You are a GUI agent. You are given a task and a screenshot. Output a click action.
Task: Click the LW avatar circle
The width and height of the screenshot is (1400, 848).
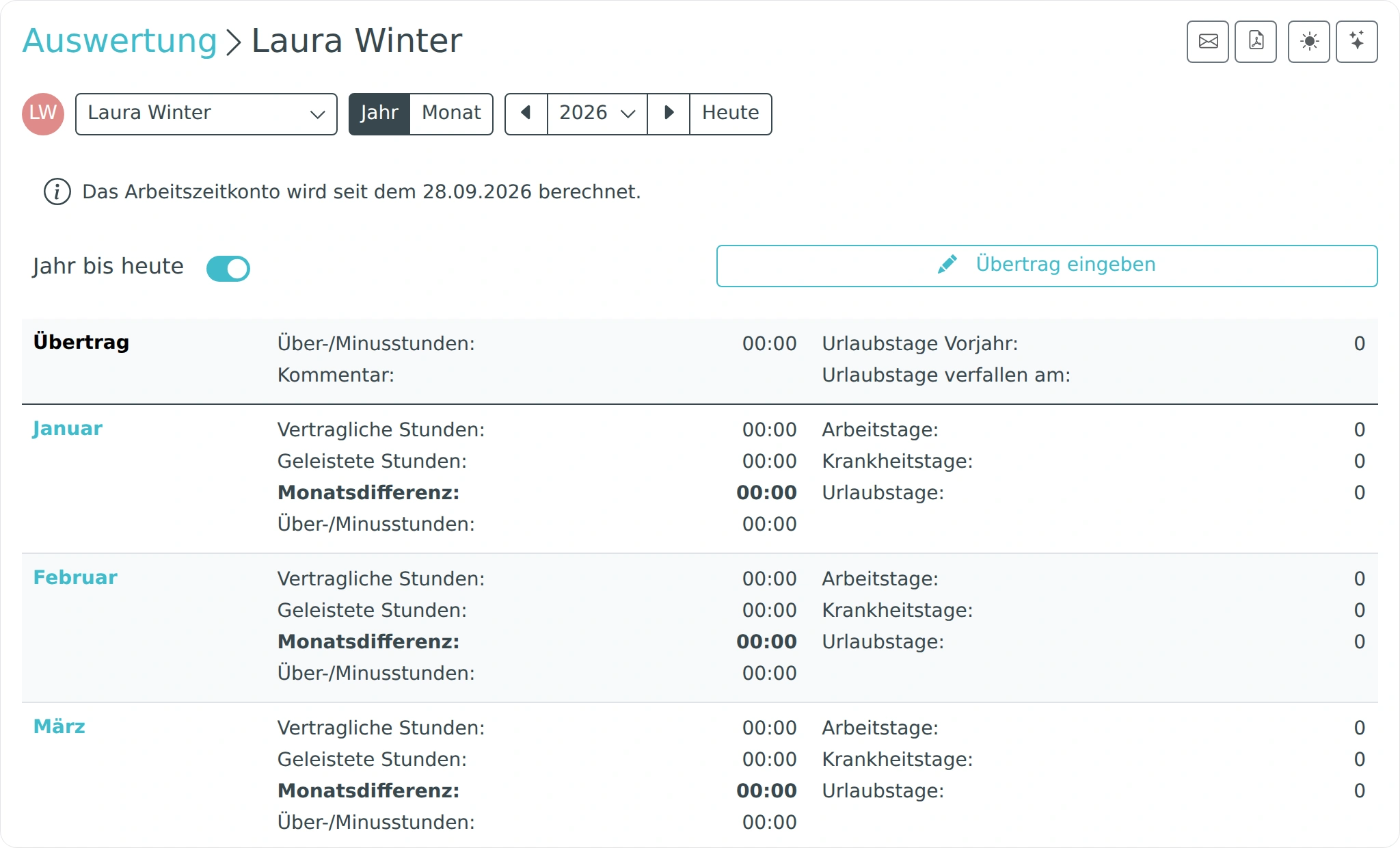coord(43,114)
